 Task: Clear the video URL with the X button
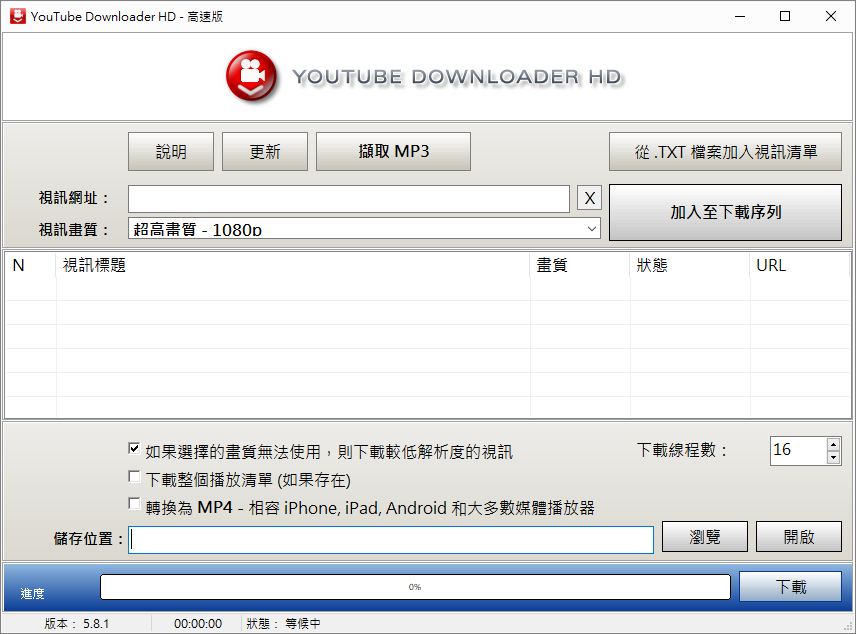click(590, 198)
